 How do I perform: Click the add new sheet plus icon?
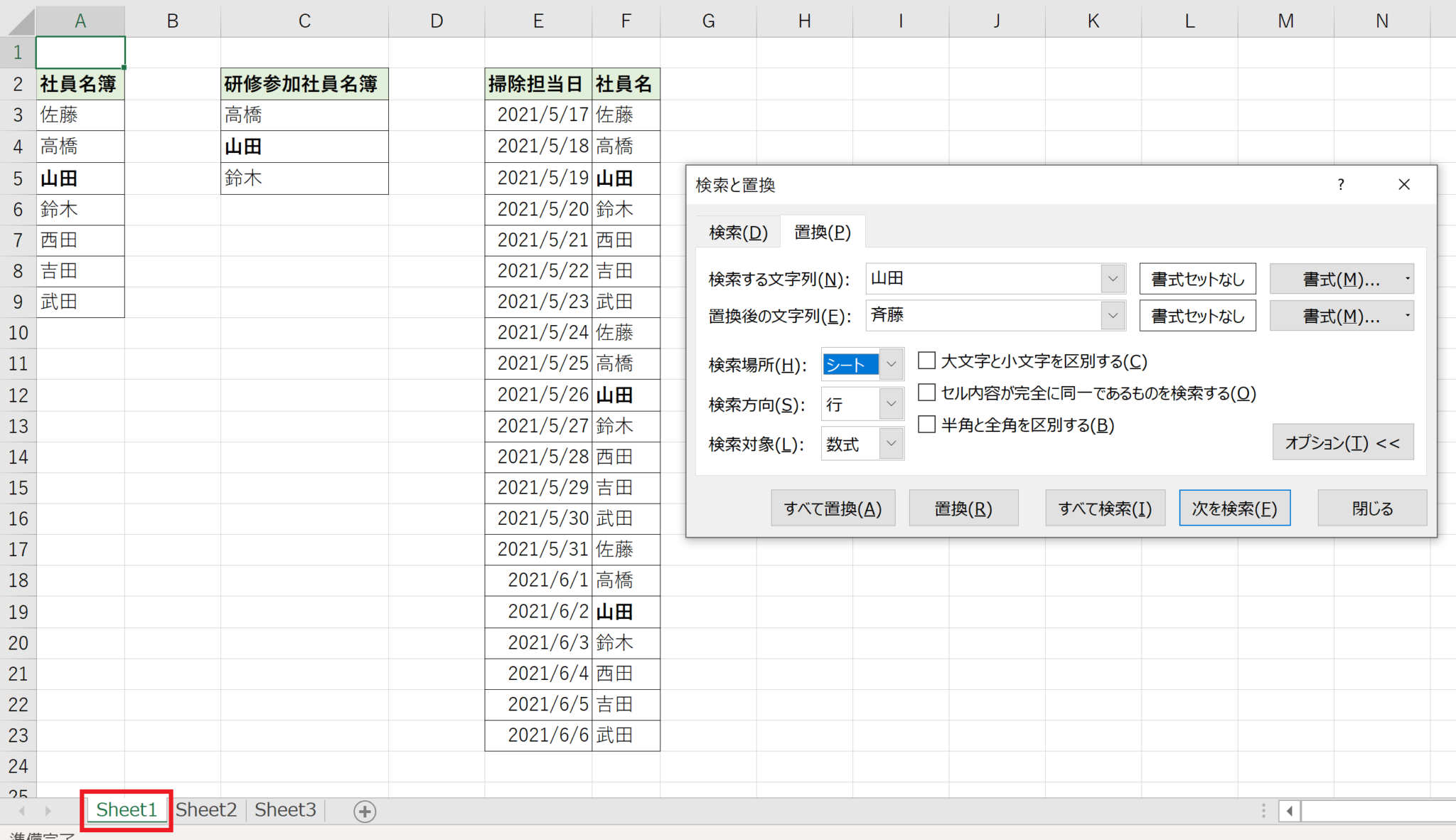click(365, 812)
